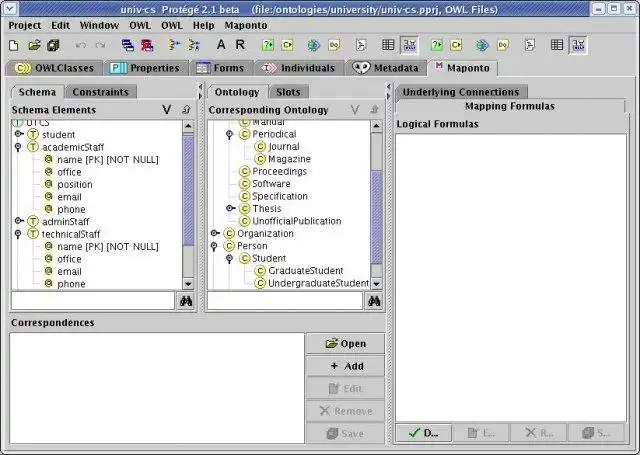Open the Edit menu
The height and width of the screenshot is (455, 640).
60,25
